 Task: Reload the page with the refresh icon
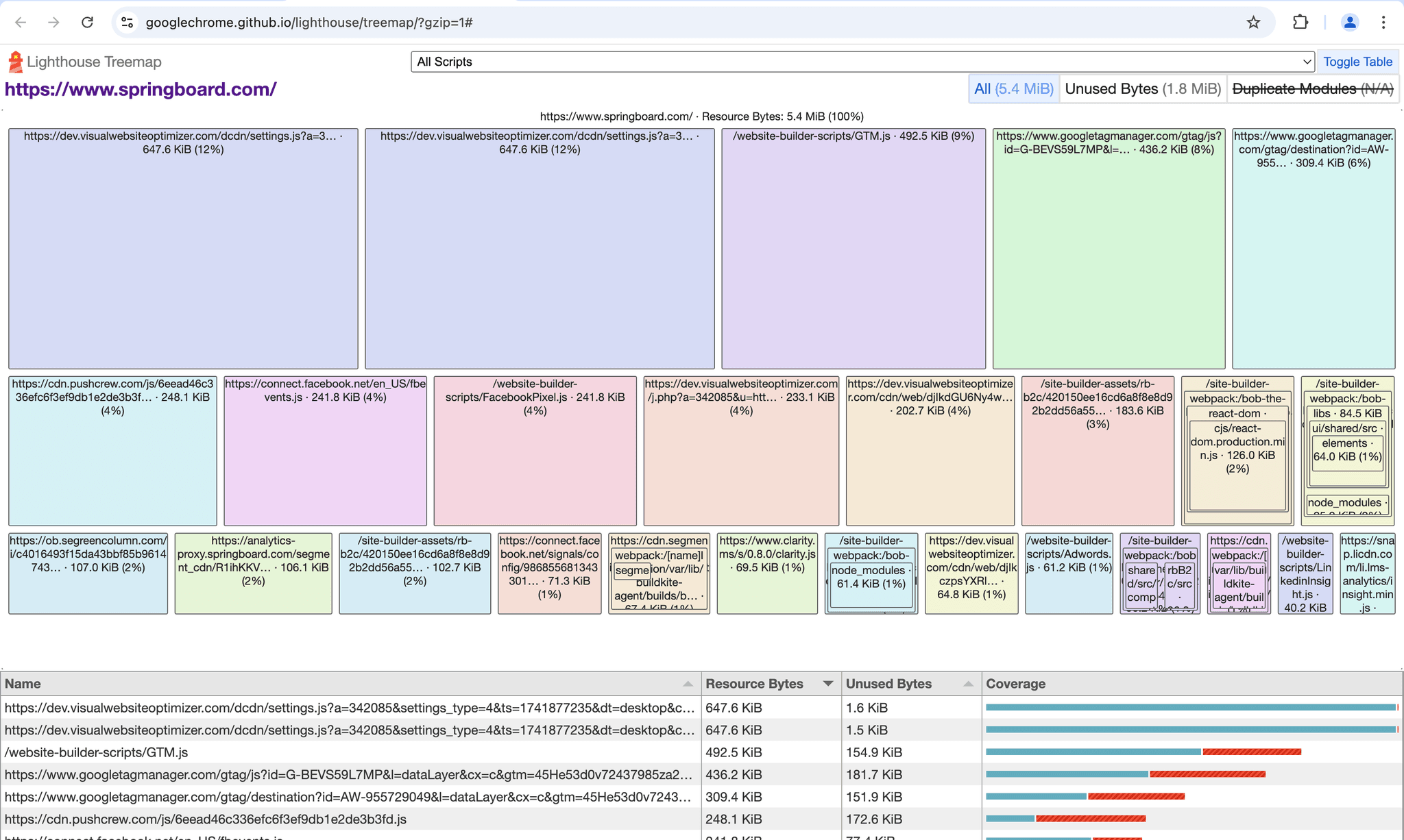pyautogui.click(x=87, y=23)
